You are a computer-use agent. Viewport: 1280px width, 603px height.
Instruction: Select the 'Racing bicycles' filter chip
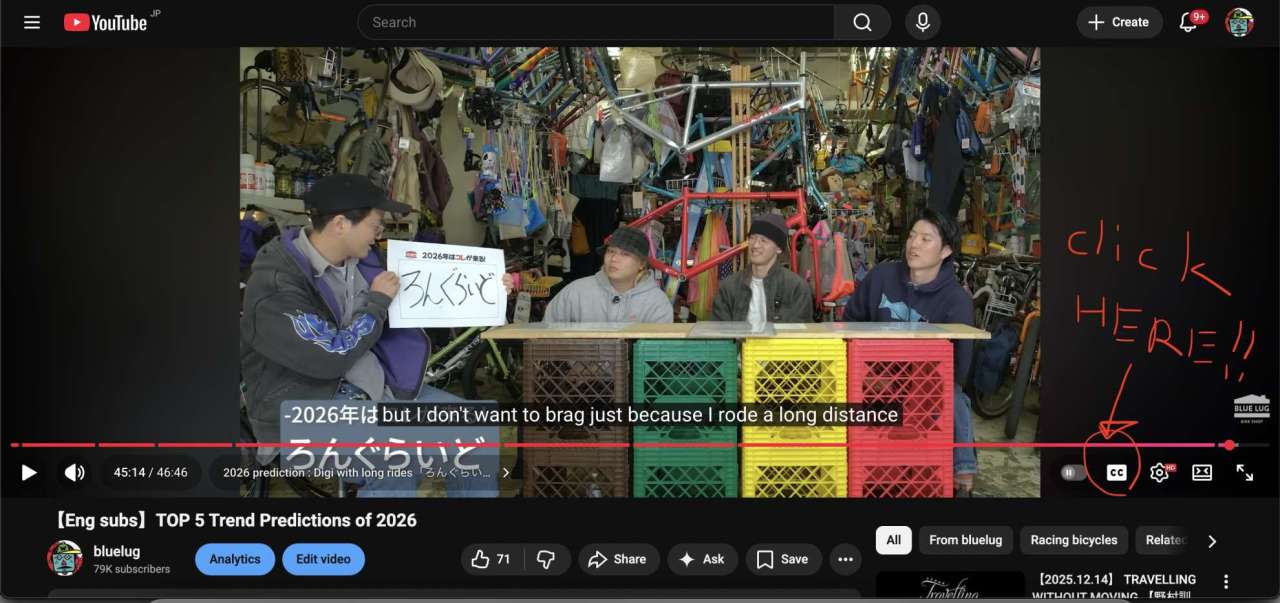coord(1074,540)
